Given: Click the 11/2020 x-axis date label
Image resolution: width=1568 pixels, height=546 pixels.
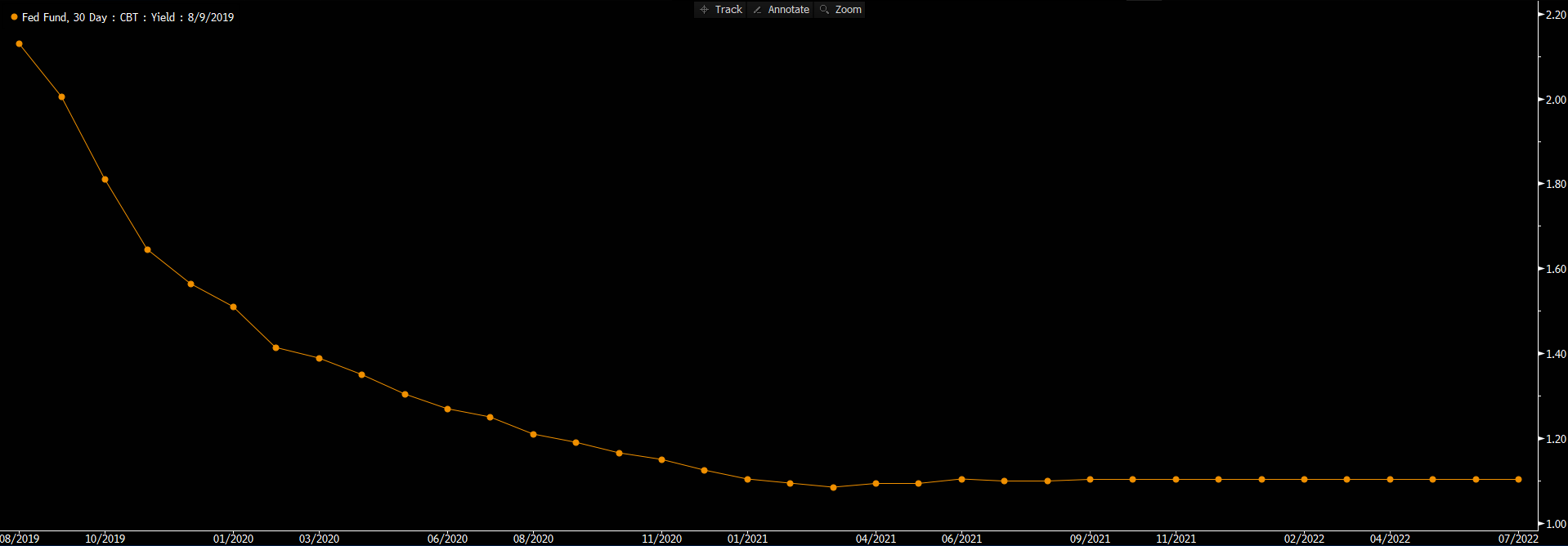Looking at the screenshot, I should [661, 539].
